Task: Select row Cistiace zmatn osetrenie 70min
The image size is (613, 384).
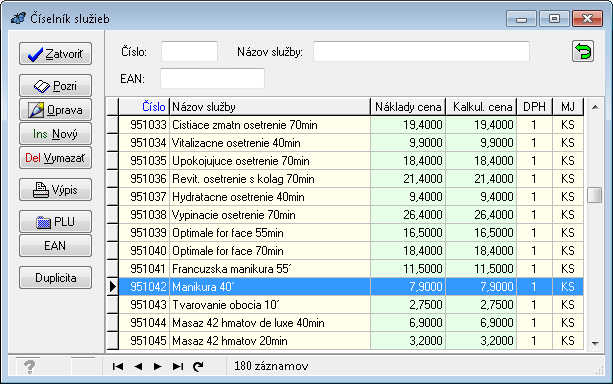Action: pos(351,125)
